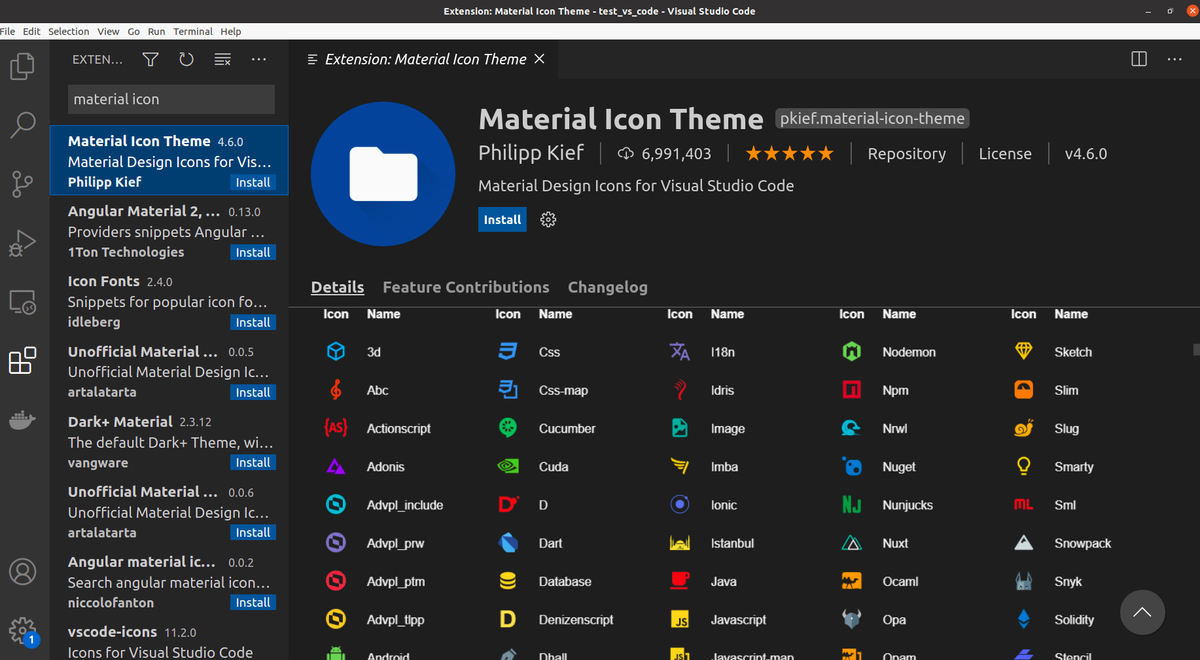Click the 3d cube icon in table
Image resolution: width=1200 pixels, height=660 pixels.
pyautogui.click(x=336, y=352)
